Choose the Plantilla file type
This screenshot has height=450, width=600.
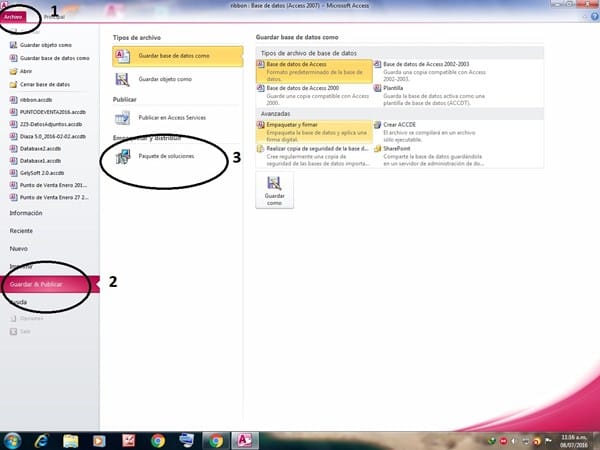(x=431, y=95)
